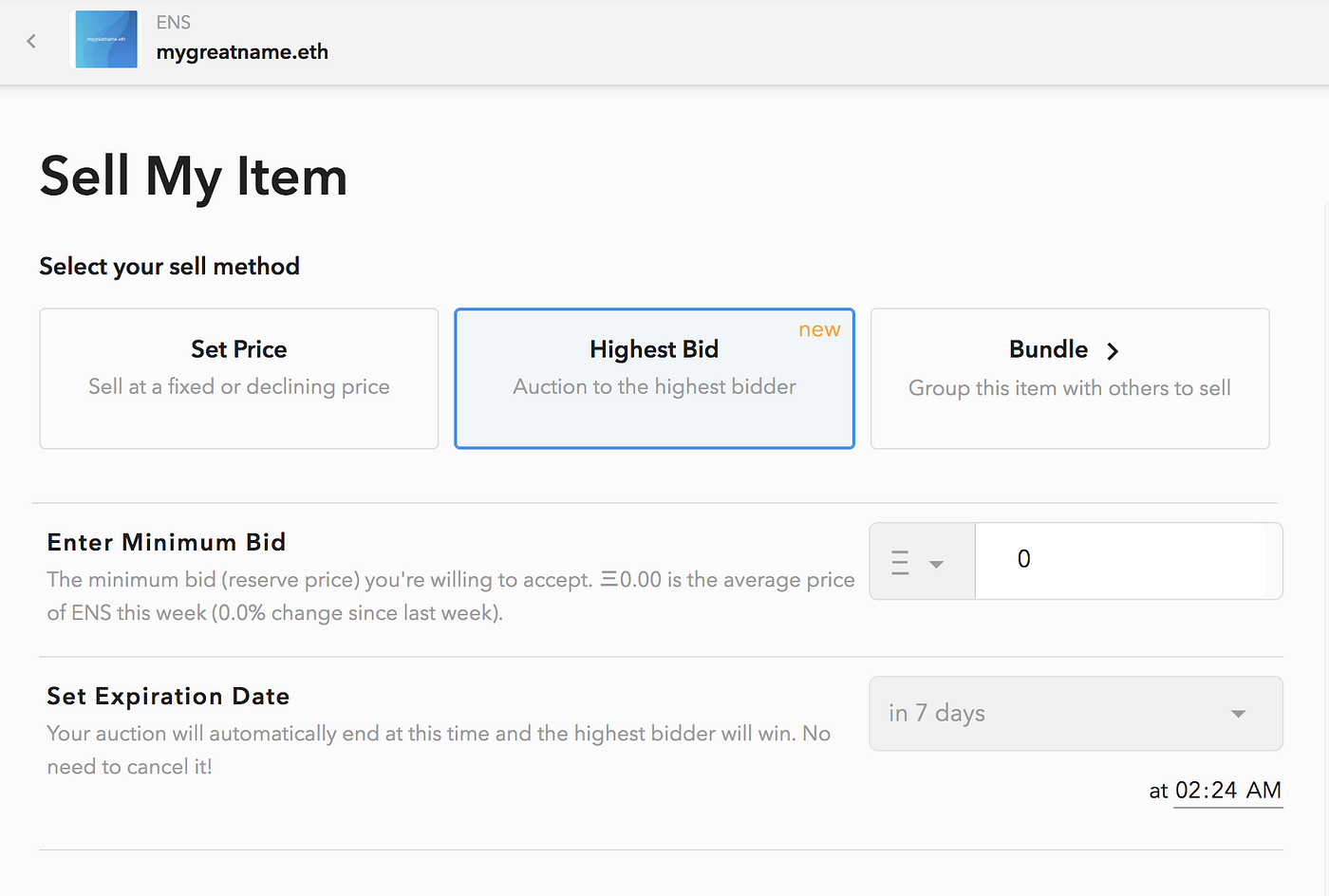Click the 'Select your sell method' text
The height and width of the screenshot is (896, 1329).
coord(170,267)
